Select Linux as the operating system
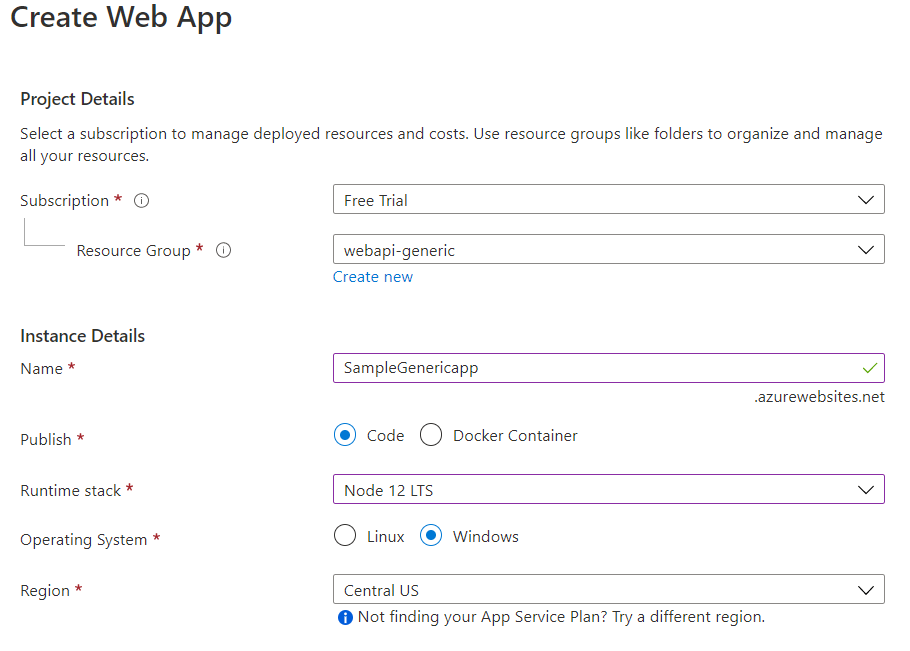 [345, 536]
